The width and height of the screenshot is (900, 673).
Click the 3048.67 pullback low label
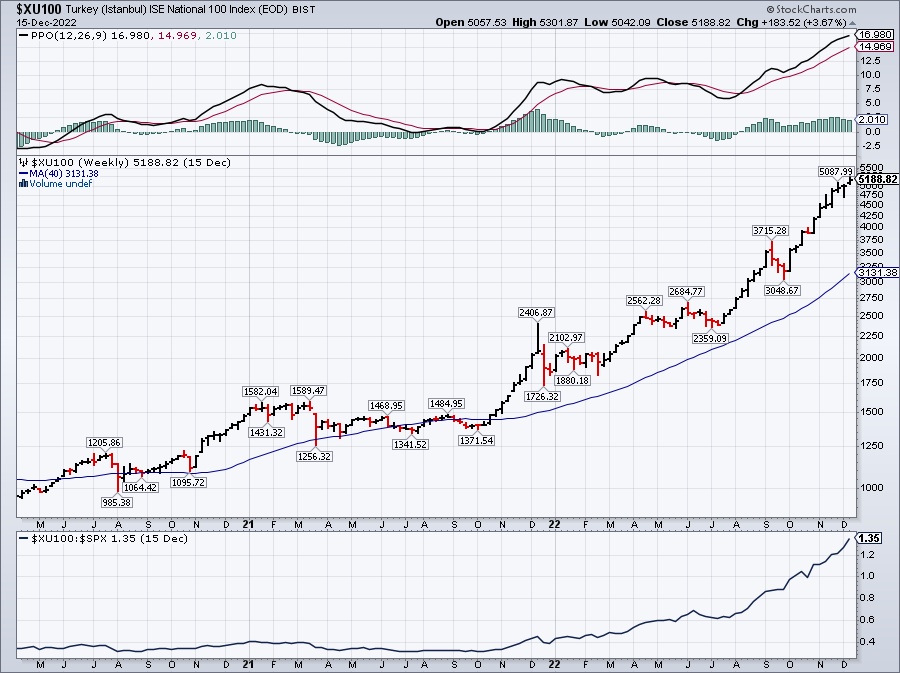click(x=780, y=290)
